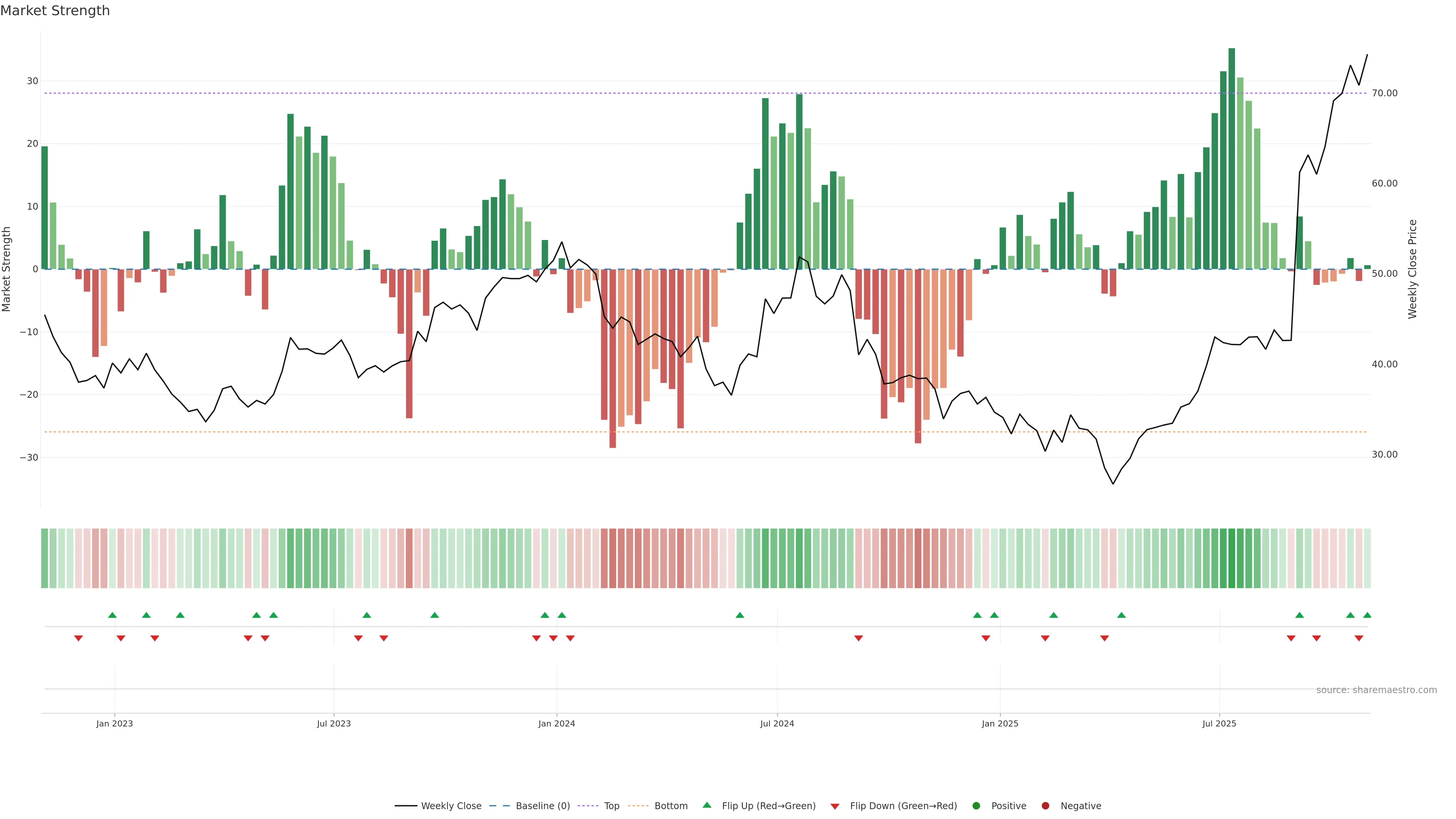Click the green Positive circle legend icon
Screen dimensions: 1456x819
[976, 806]
